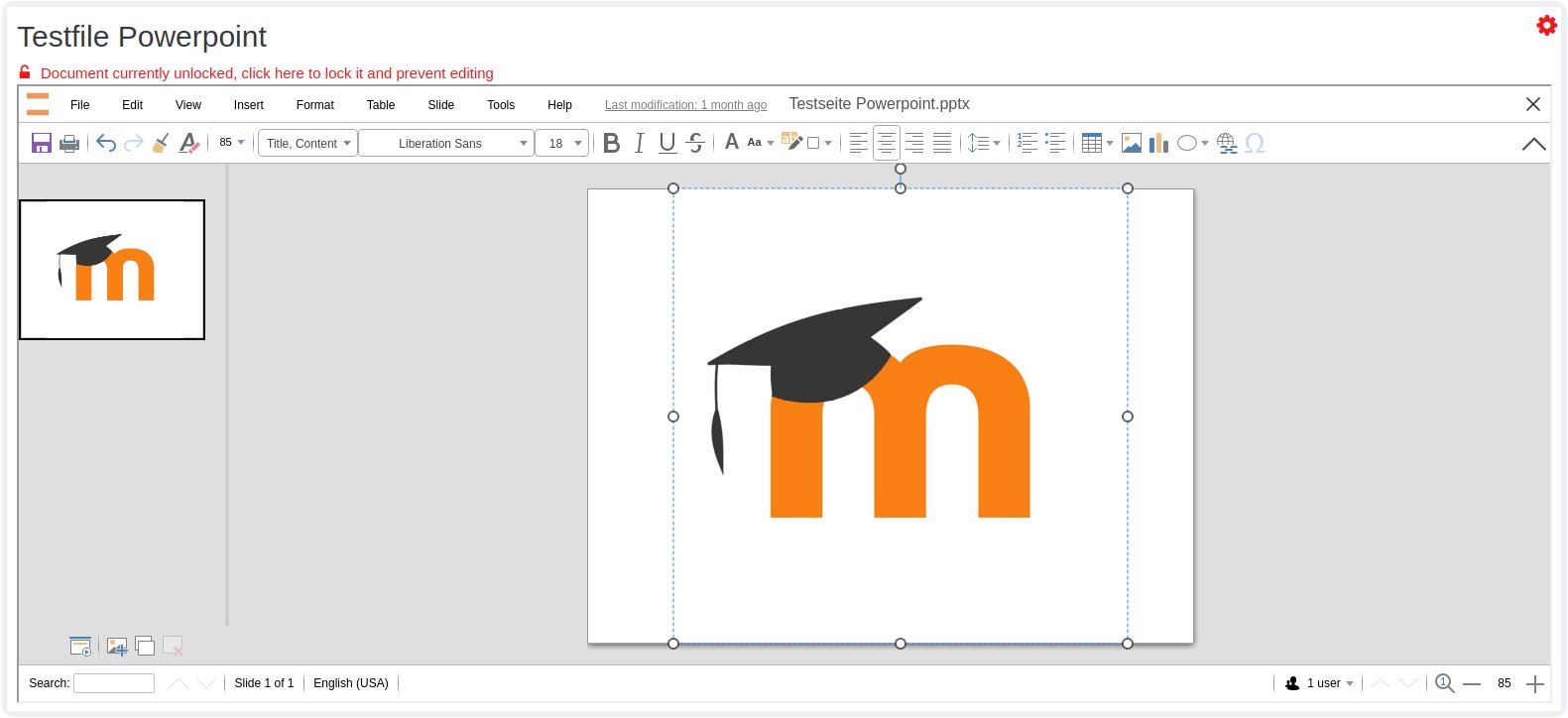Click the purple Save document icon
1568x718 pixels.
click(x=42, y=143)
